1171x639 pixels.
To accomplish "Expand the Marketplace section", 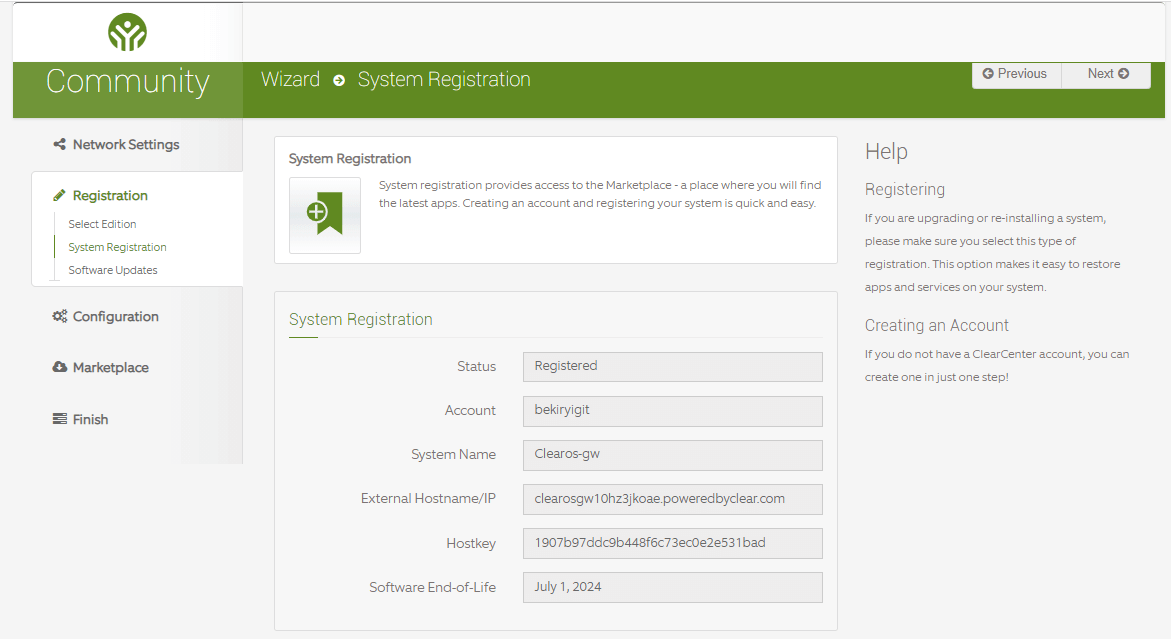I will [110, 367].
